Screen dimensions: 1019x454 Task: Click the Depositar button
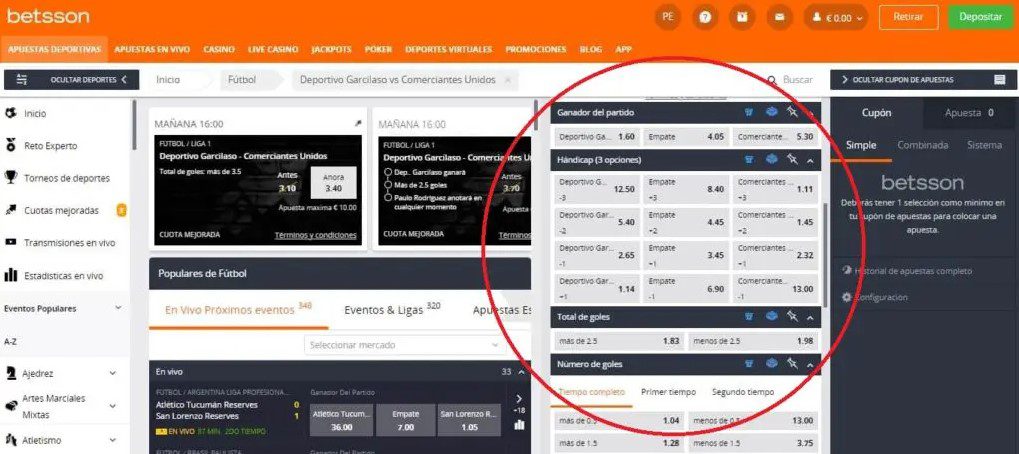click(x=981, y=18)
